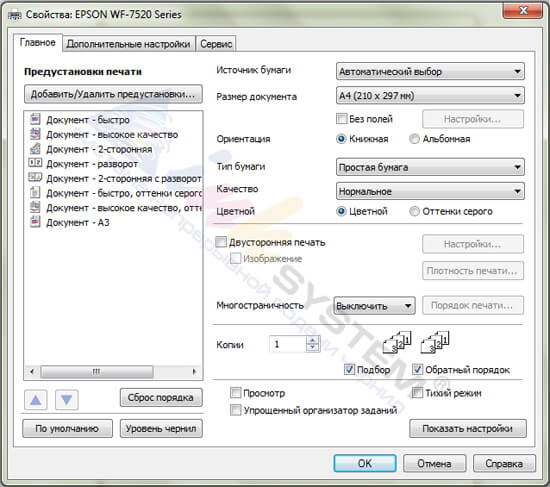Click the printer icon in title bar
550x487 pixels.
pos(15,15)
